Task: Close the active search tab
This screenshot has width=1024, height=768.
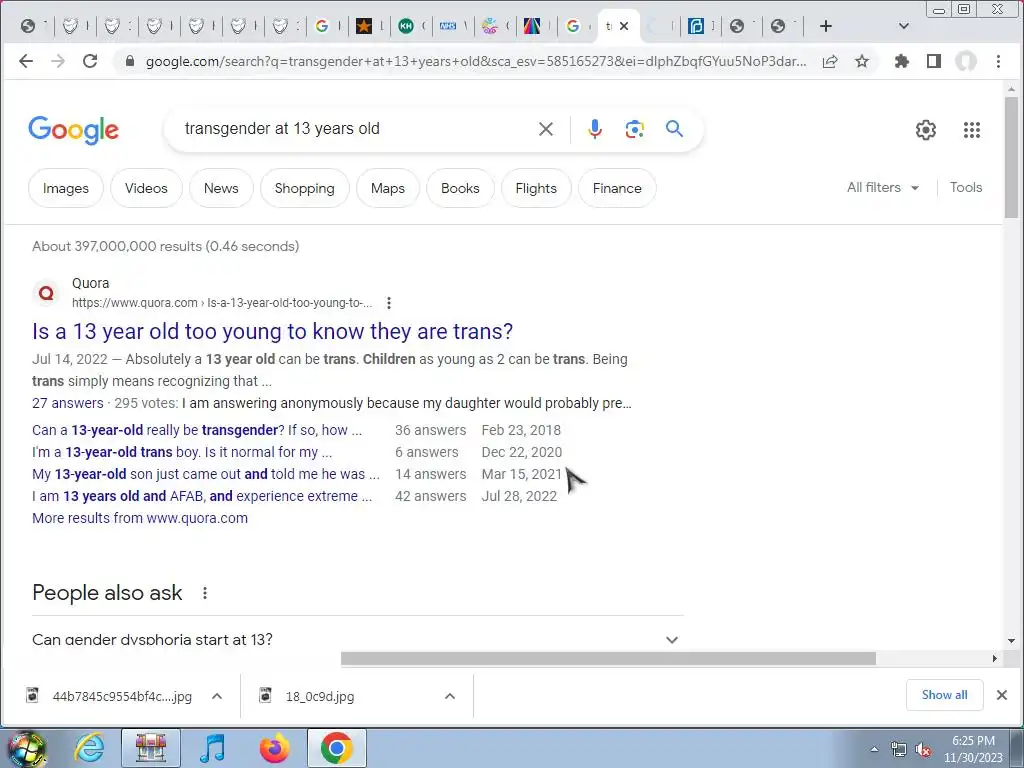Action: (624, 26)
